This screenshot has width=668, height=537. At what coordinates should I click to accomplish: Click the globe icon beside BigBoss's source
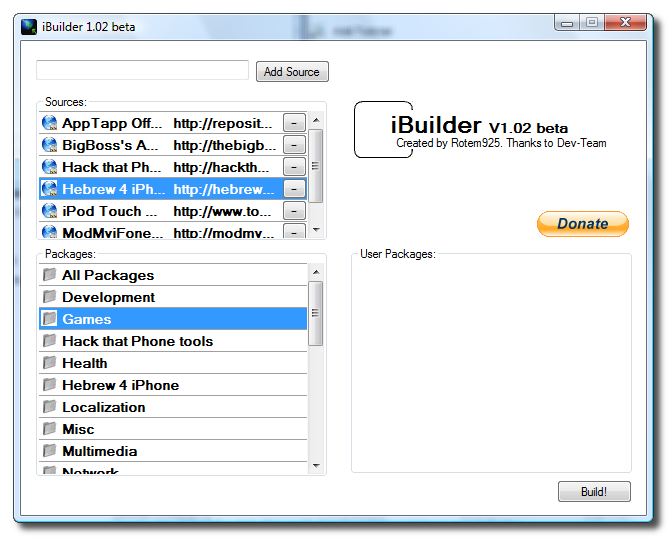point(49,145)
